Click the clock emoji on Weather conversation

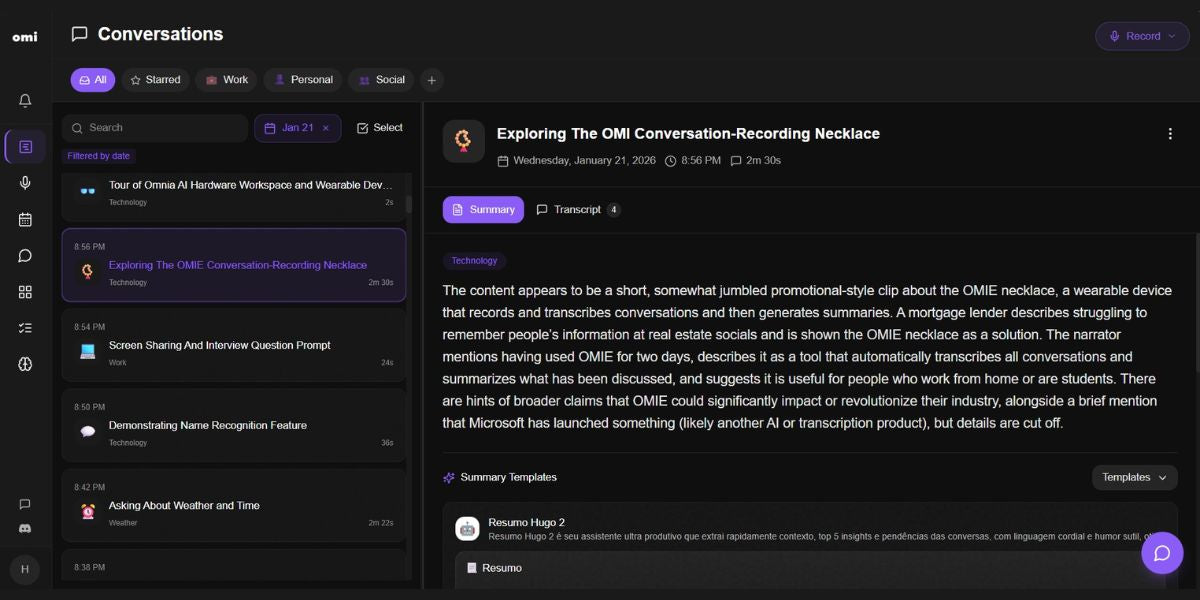coord(88,511)
